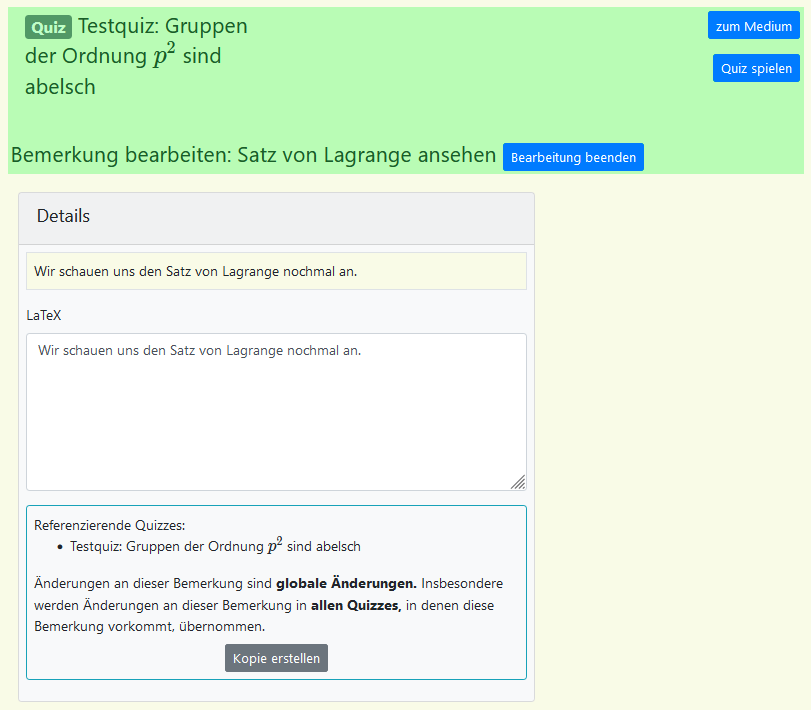Image resolution: width=811 pixels, height=710 pixels.
Task: Open the medium via "zum Medium"
Action: (x=754, y=25)
